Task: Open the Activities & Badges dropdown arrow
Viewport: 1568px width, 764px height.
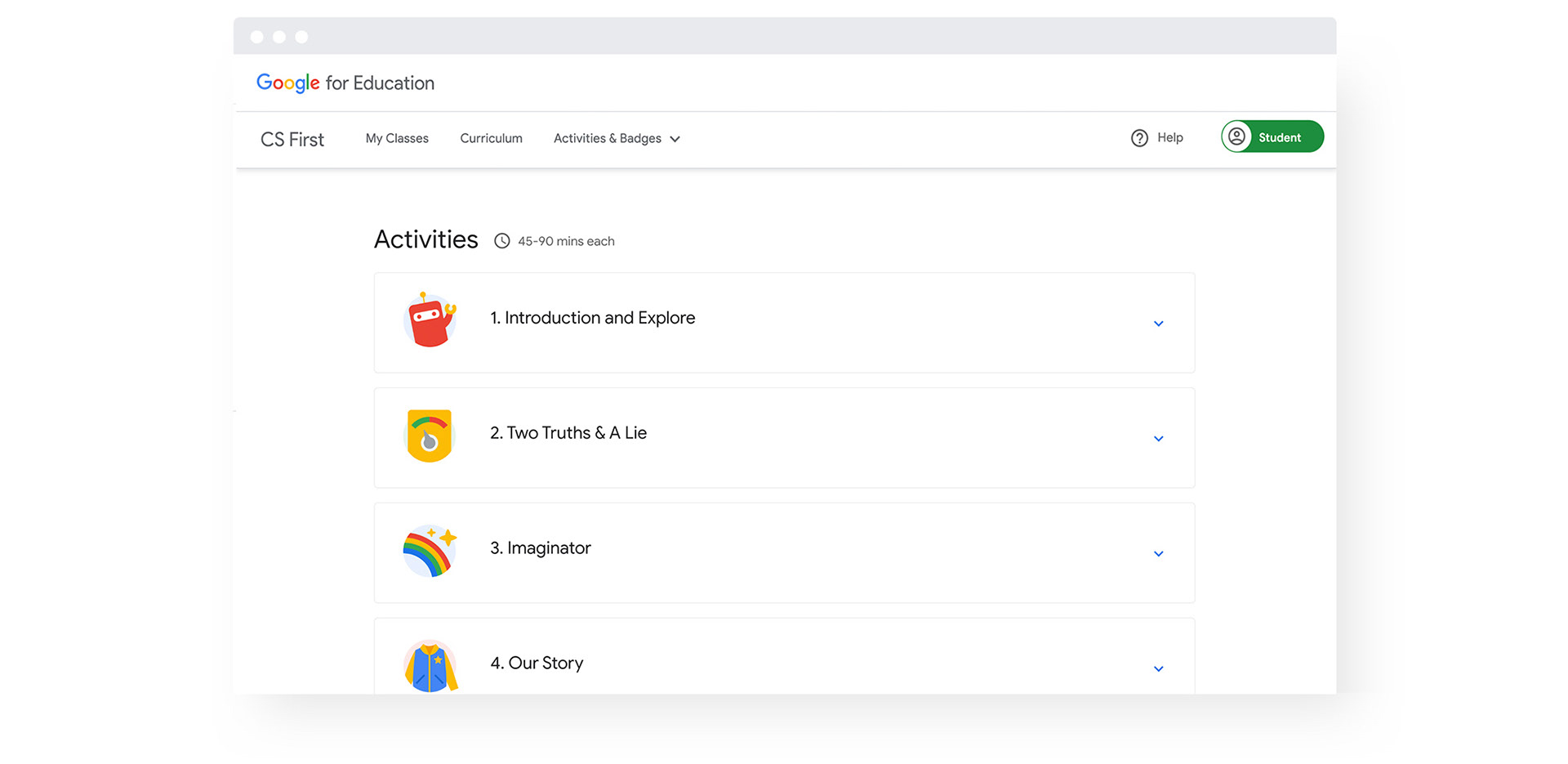Action: (675, 139)
